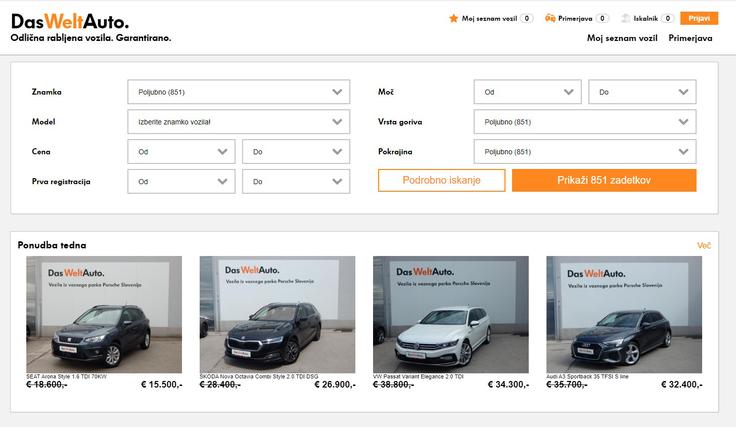Open the Pokrajina dropdown
Image resolution: width=736 pixels, height=427 pixels.
click(x=585, y=152)
